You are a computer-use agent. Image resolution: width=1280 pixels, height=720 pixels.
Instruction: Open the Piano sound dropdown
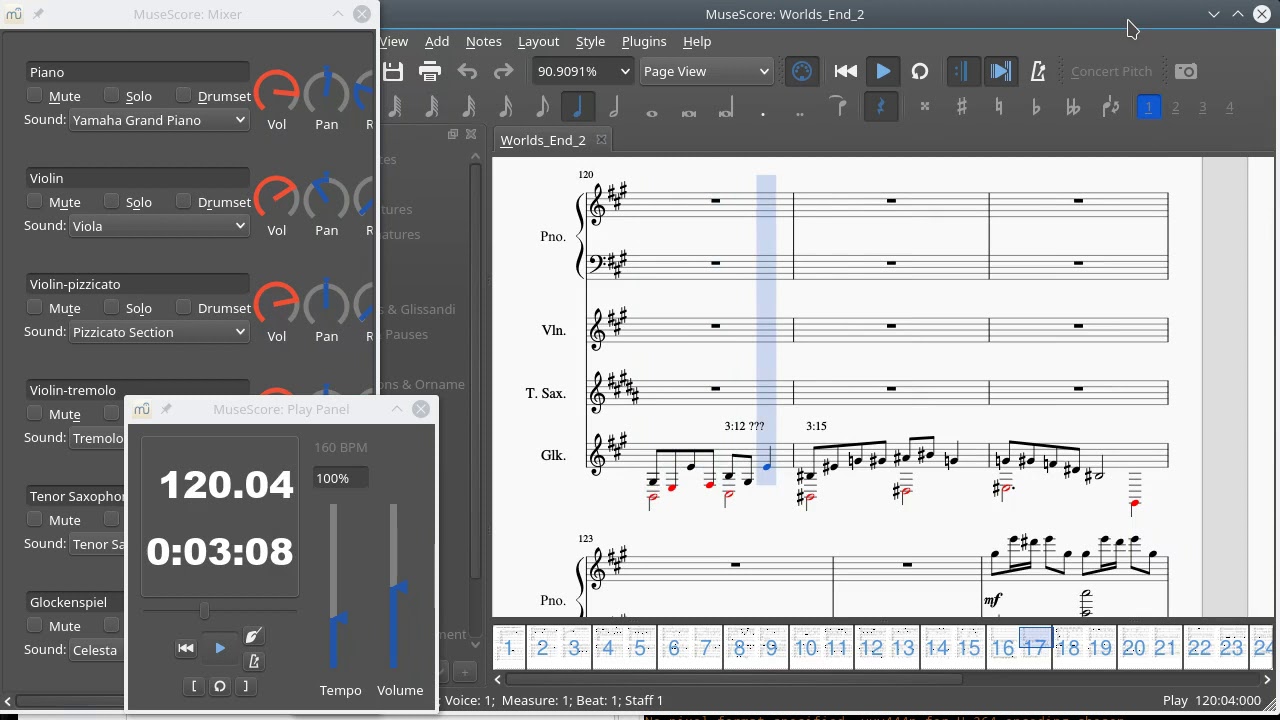159,120
